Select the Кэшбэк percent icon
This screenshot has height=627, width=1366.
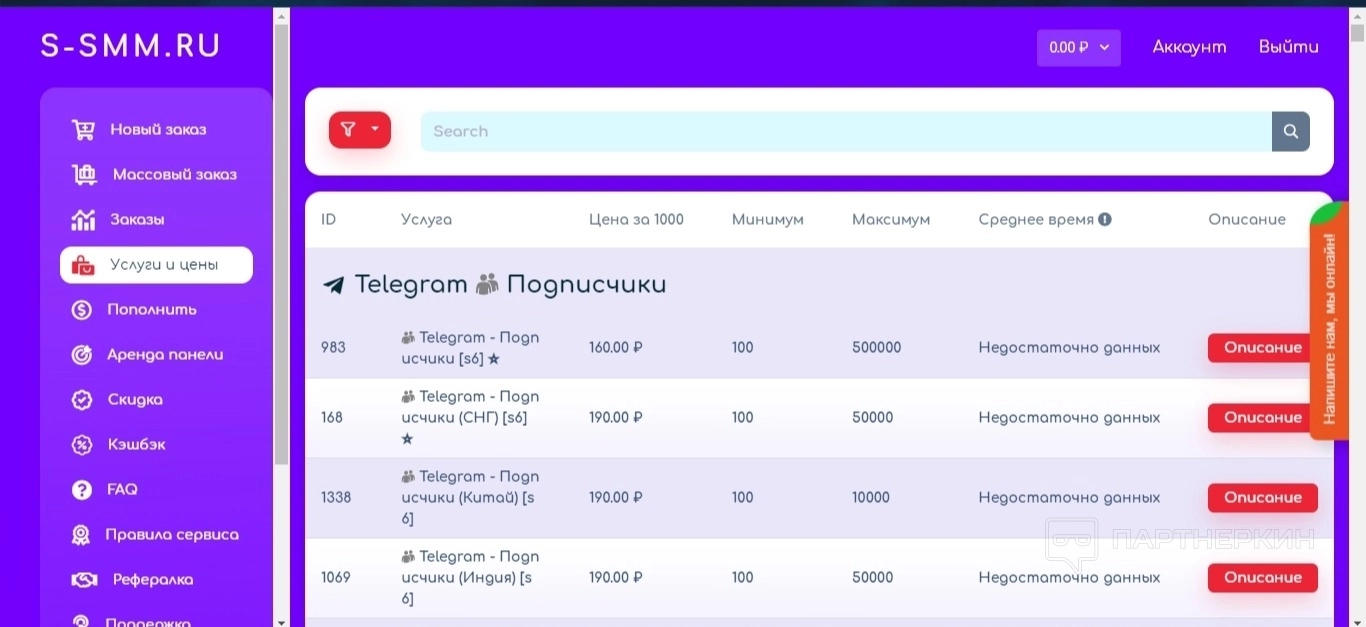tap(82, 445)
